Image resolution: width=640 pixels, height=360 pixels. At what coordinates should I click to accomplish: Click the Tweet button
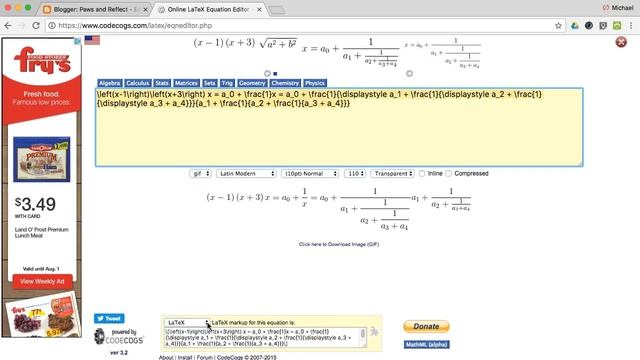(x=109, y=318)
